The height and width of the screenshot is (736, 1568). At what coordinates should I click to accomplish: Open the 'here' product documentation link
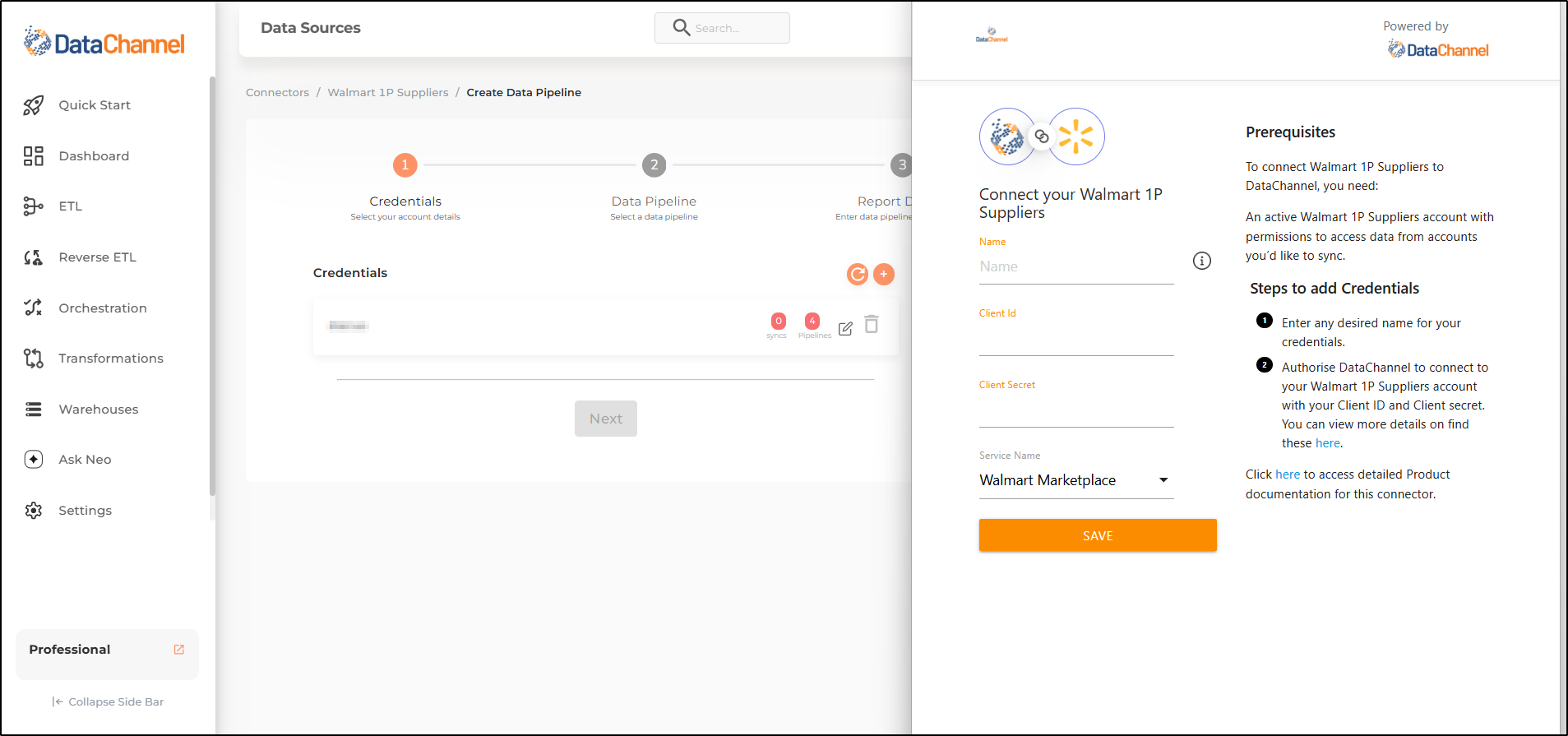click(x=1288, y=474)
